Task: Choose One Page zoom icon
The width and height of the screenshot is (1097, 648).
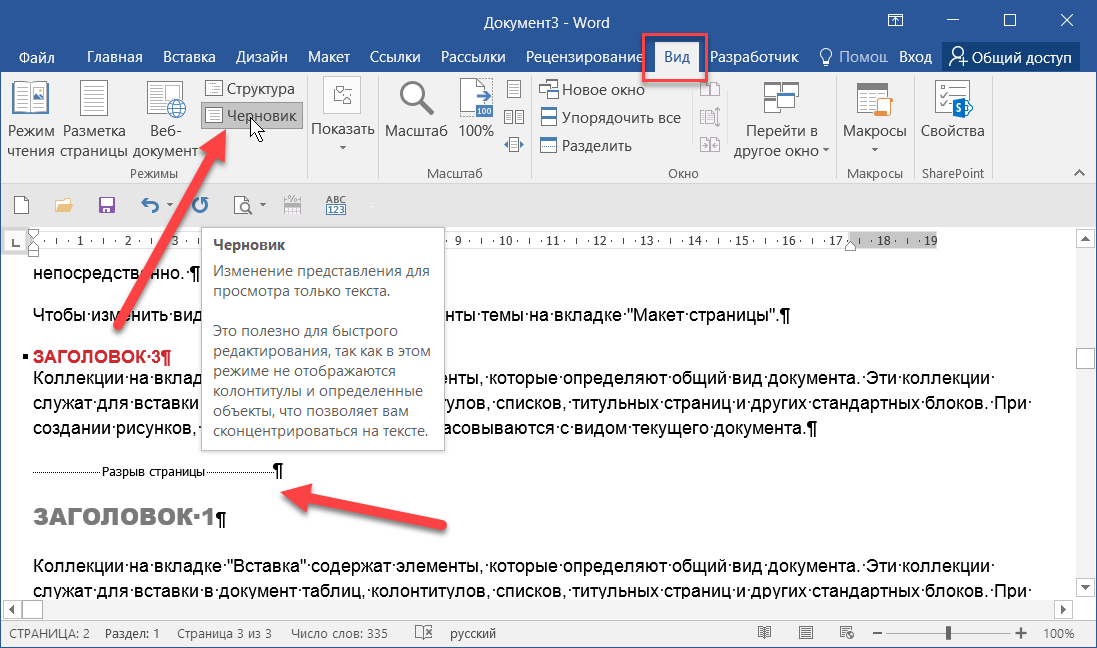Action: (x=514, y=89)
